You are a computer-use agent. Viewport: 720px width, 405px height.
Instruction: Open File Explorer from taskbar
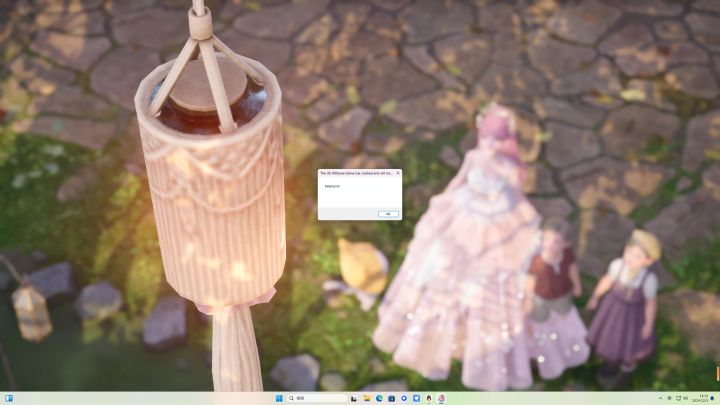[366, 398]
